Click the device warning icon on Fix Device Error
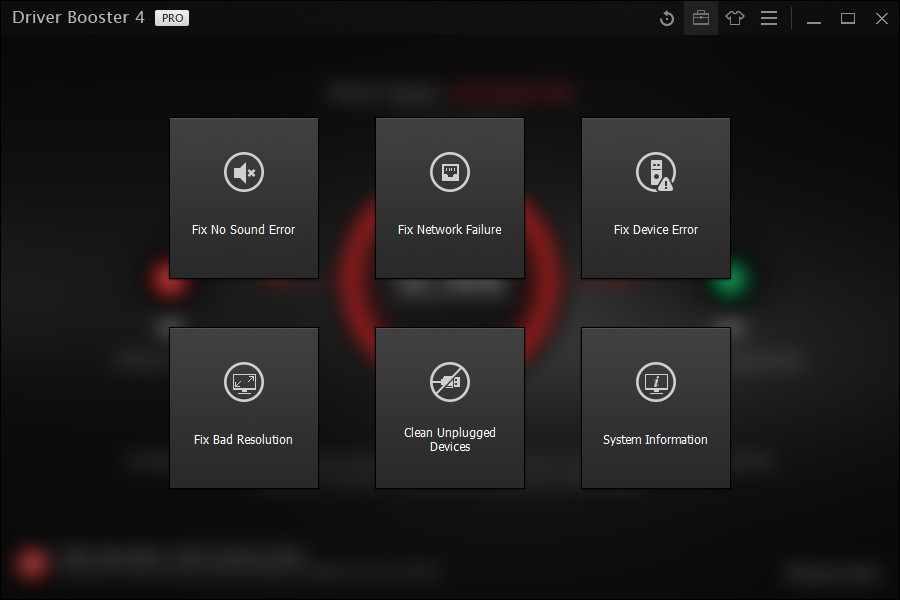This screenshot has width=900, height=600. 655,171
